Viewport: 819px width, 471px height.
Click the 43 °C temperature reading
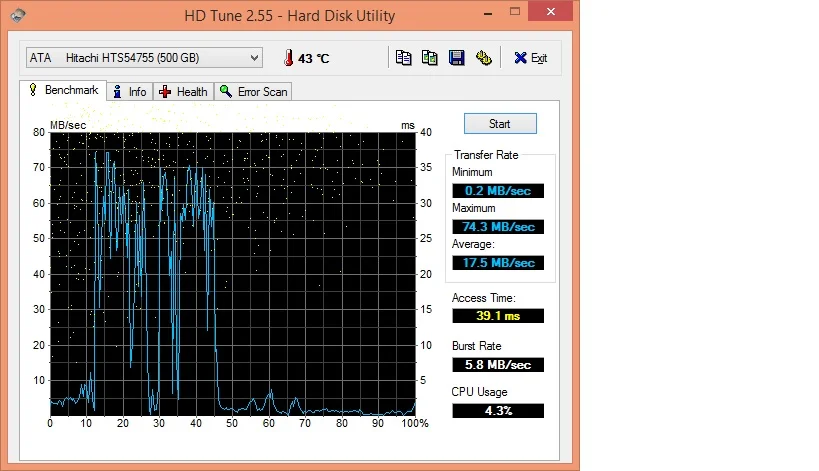click(313, 58)
